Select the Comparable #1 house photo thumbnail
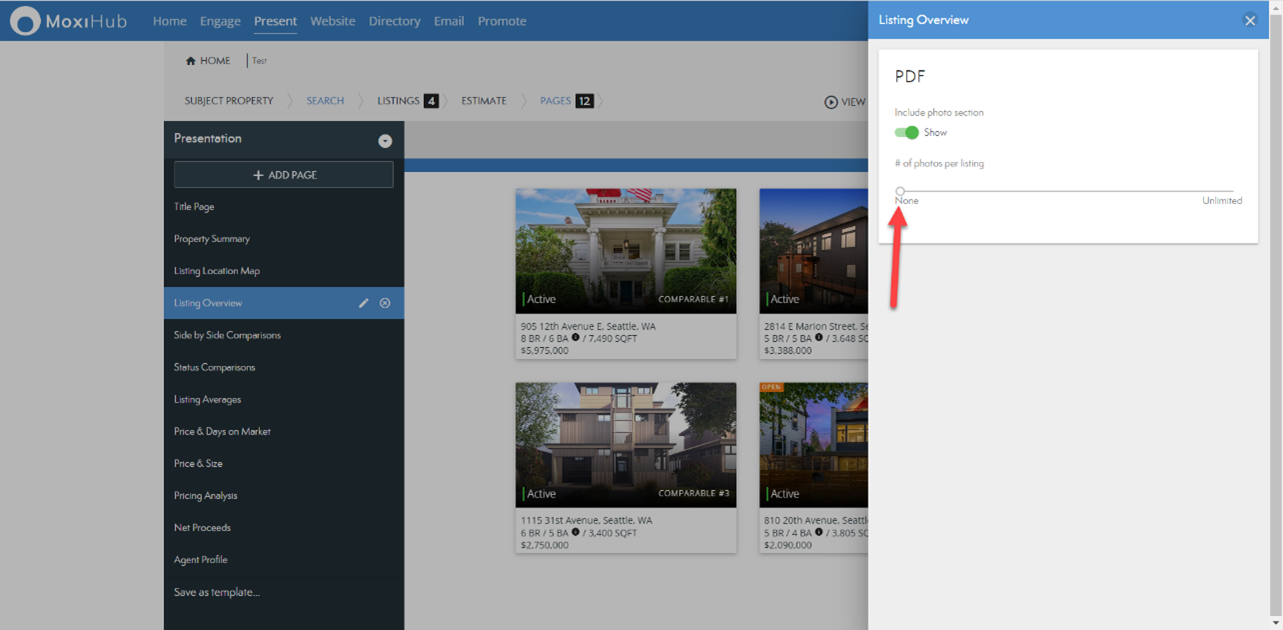Image resolution: width=1283 pixels, height=630 pixels. pyautogui.click(x=626, y=250)
